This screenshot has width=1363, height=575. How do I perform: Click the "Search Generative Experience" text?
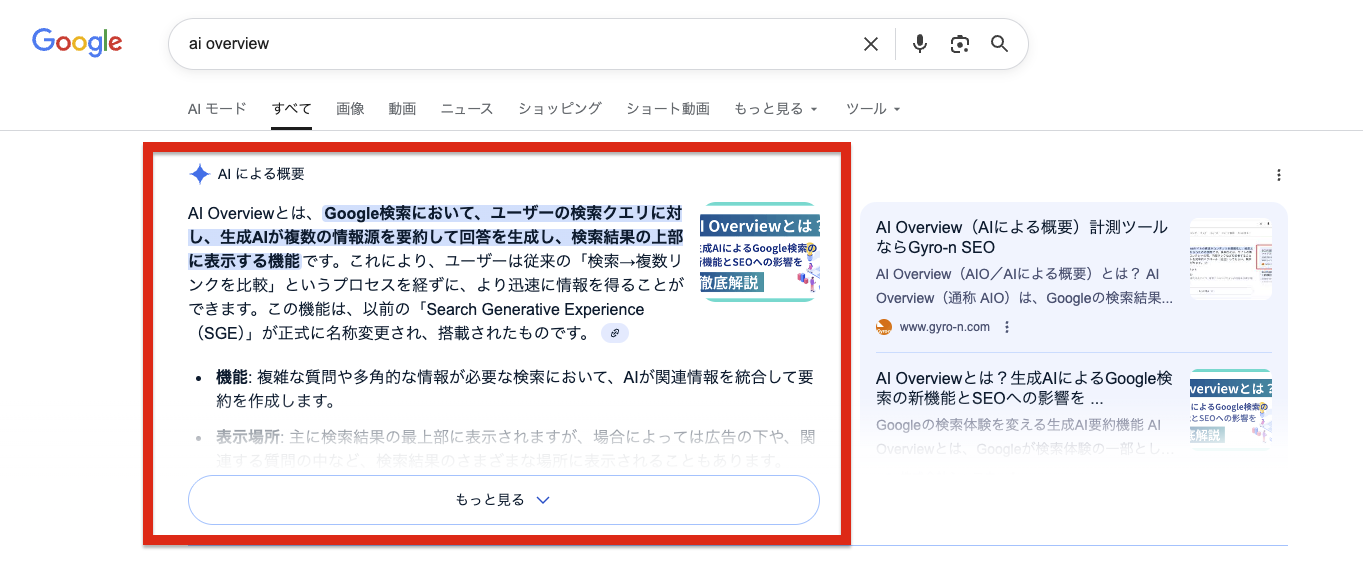[535, 310]
